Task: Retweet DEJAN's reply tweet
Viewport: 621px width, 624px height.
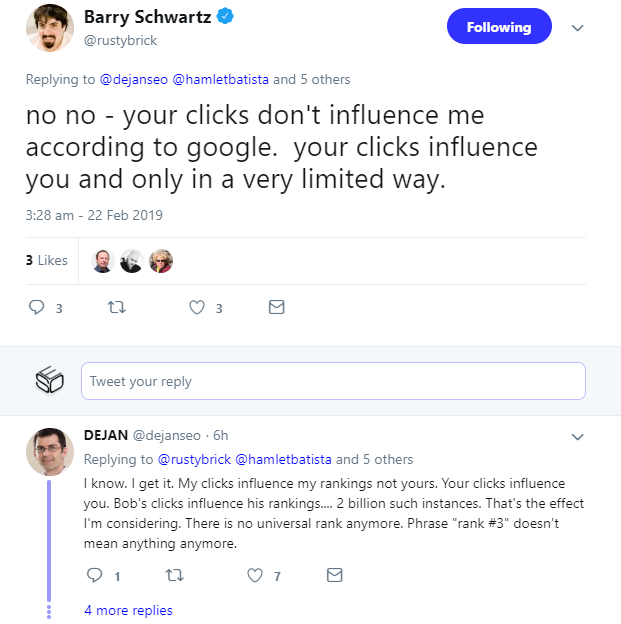Action: (173, 575)
